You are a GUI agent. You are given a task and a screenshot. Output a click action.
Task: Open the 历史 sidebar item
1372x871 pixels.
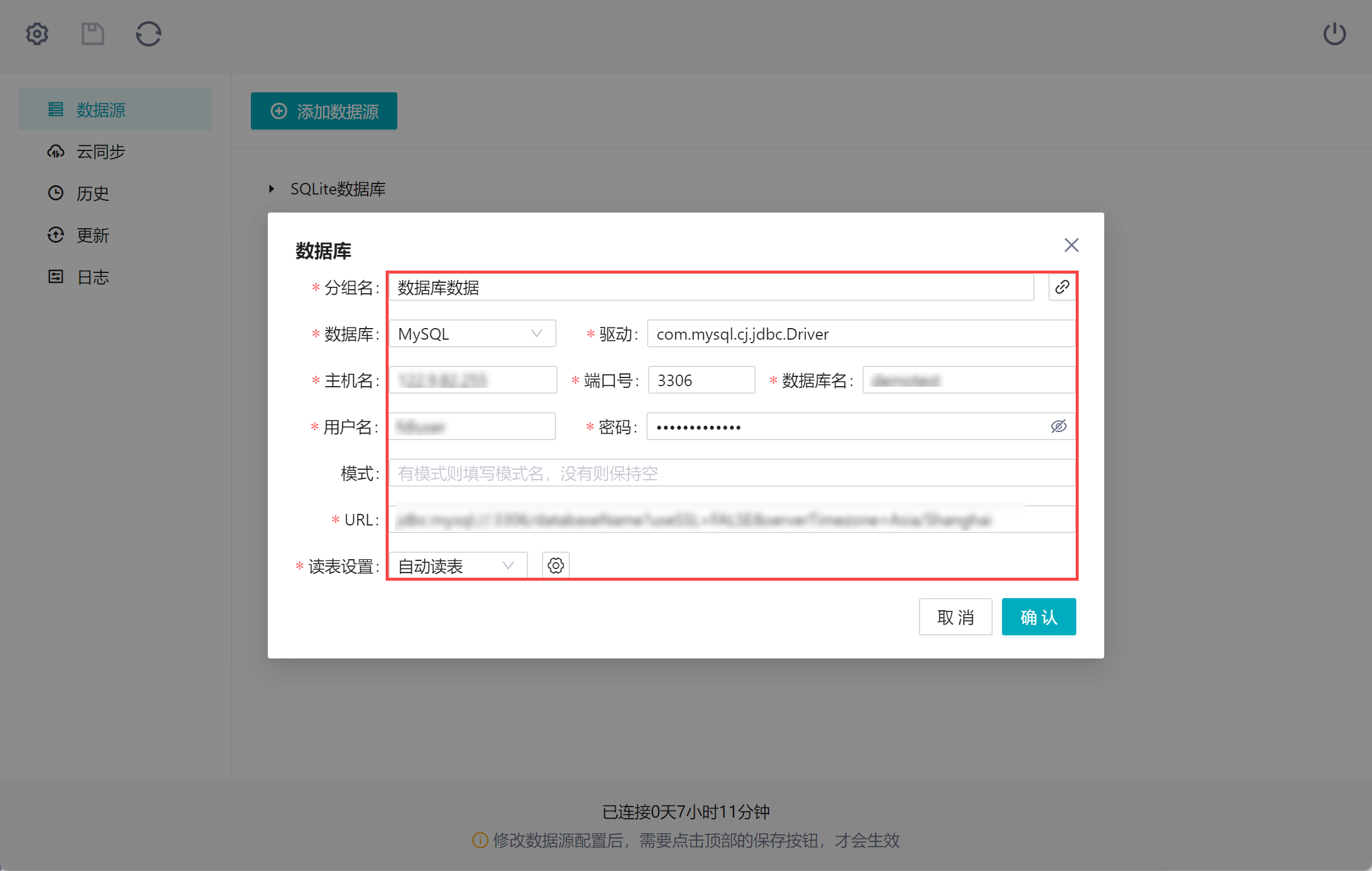tap(116, 193)
